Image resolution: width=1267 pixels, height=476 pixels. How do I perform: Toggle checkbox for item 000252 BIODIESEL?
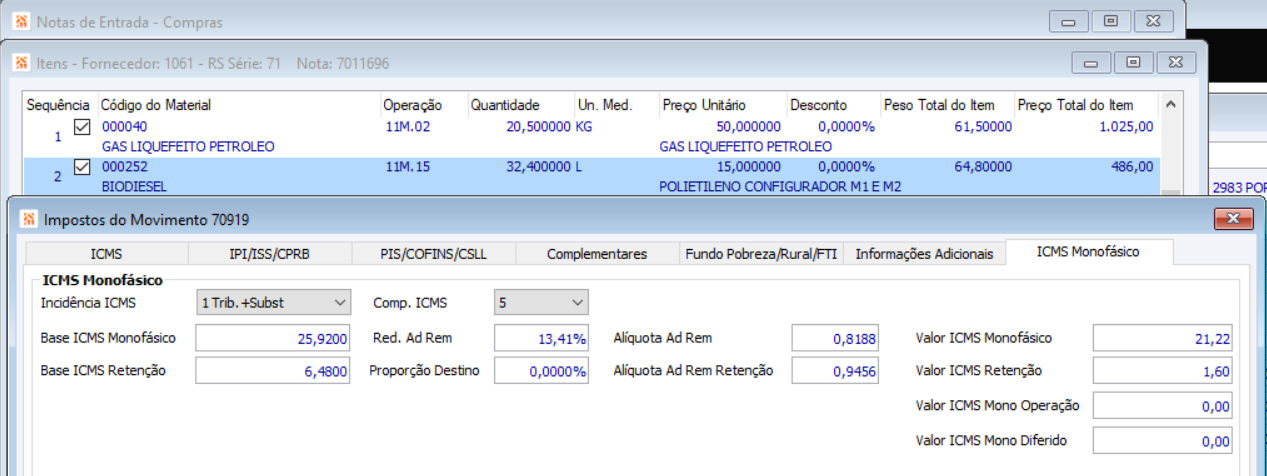(x=82, y=167)
